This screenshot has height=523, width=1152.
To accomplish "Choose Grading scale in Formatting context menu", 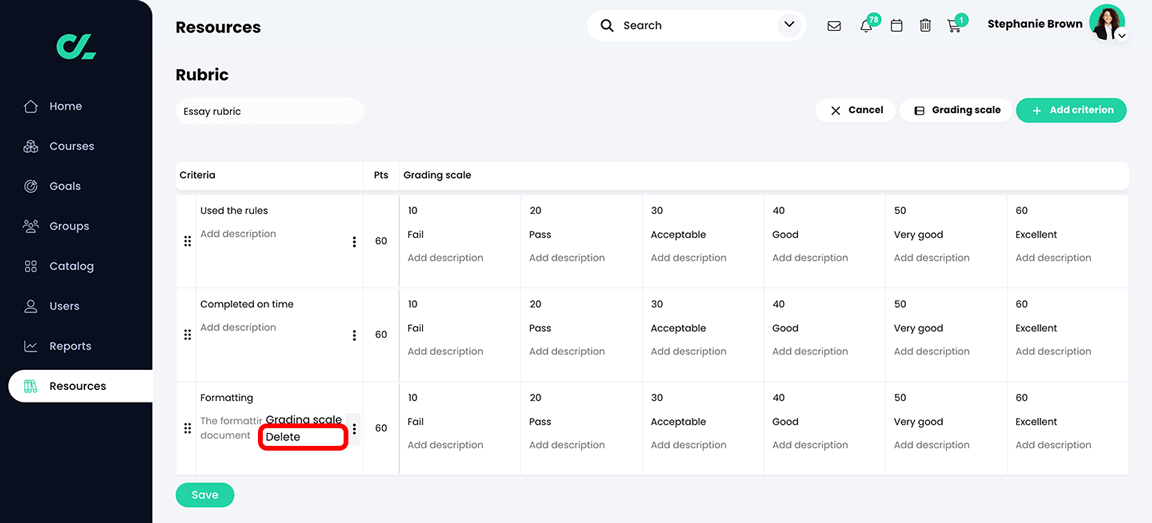I will (x=303, y=419).
